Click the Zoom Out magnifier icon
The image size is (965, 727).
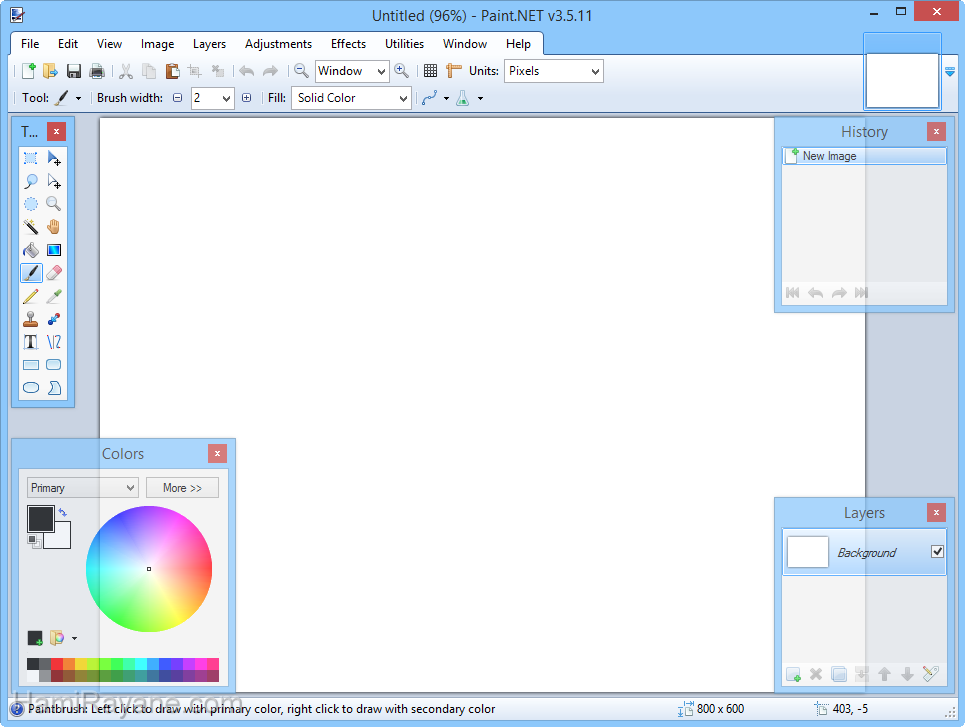pyautogui.click(x=301, y=71)
